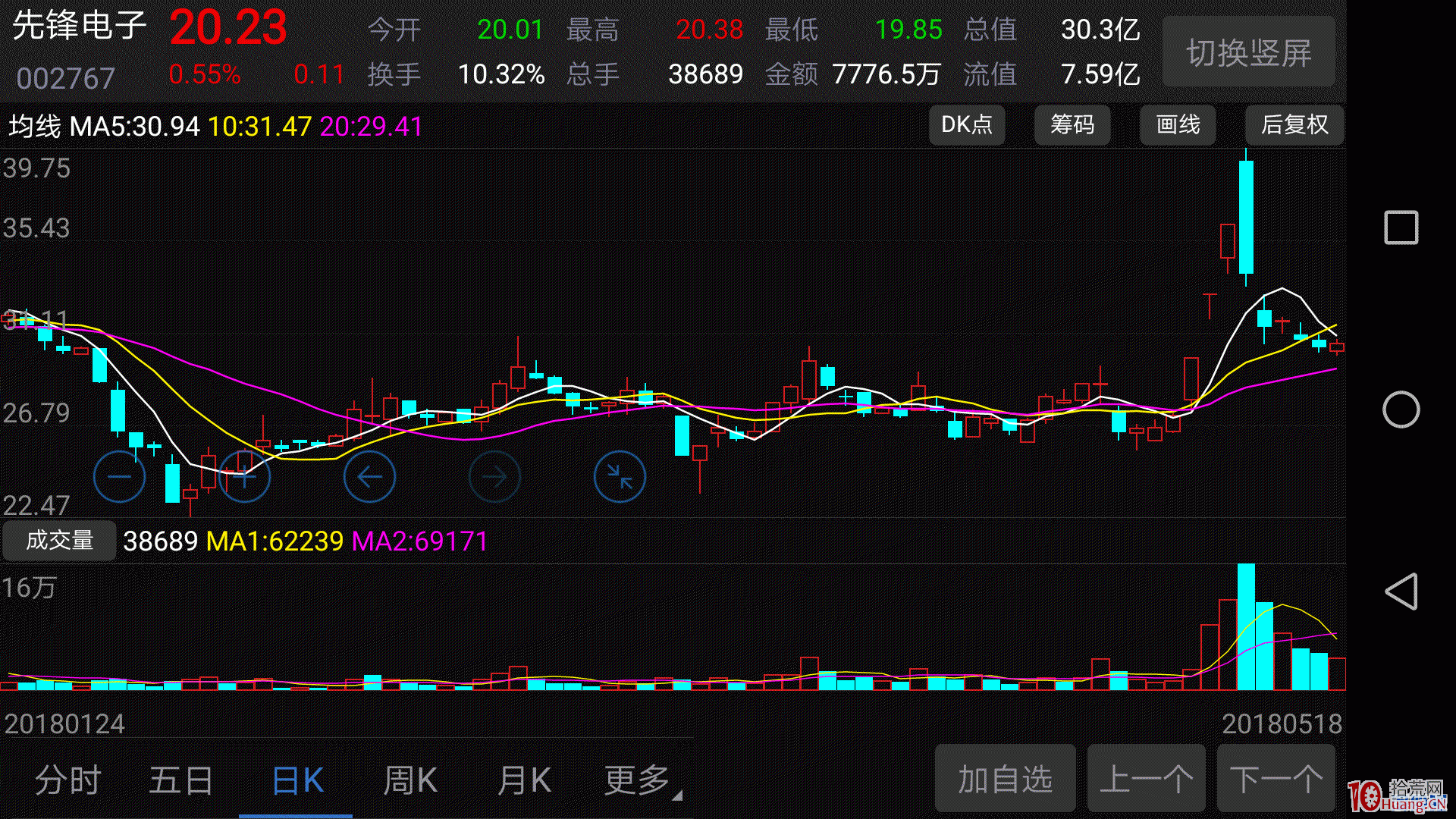
Task: Pan the chart left with the left-arrow icon
Action: [x=369, y=476]
